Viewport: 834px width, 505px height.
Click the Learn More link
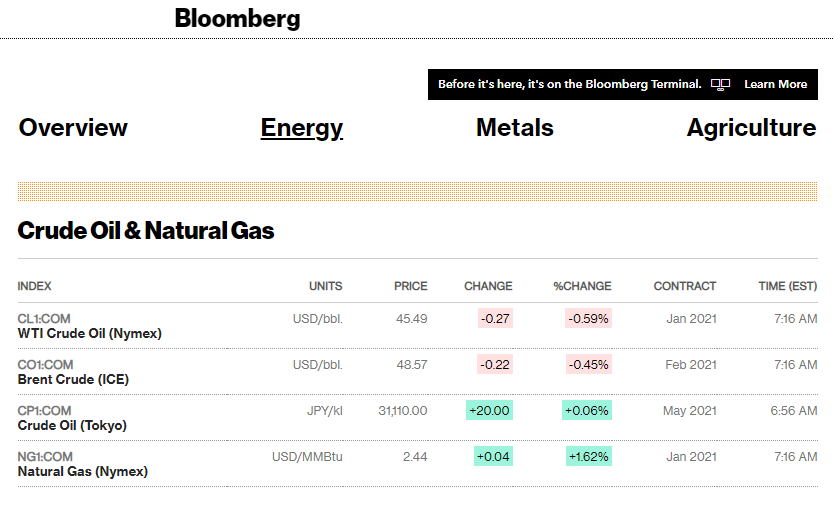tap(775, 85)
